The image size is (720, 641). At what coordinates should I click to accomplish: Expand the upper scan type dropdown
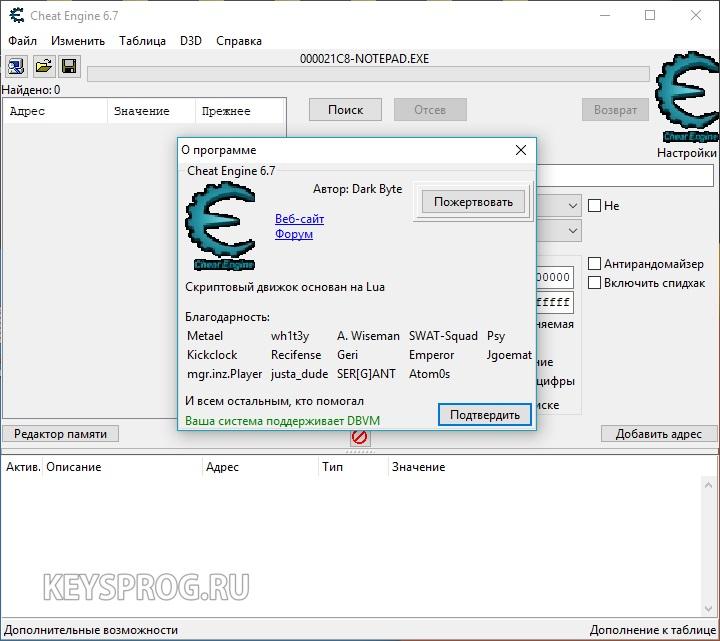pos(573,206)
